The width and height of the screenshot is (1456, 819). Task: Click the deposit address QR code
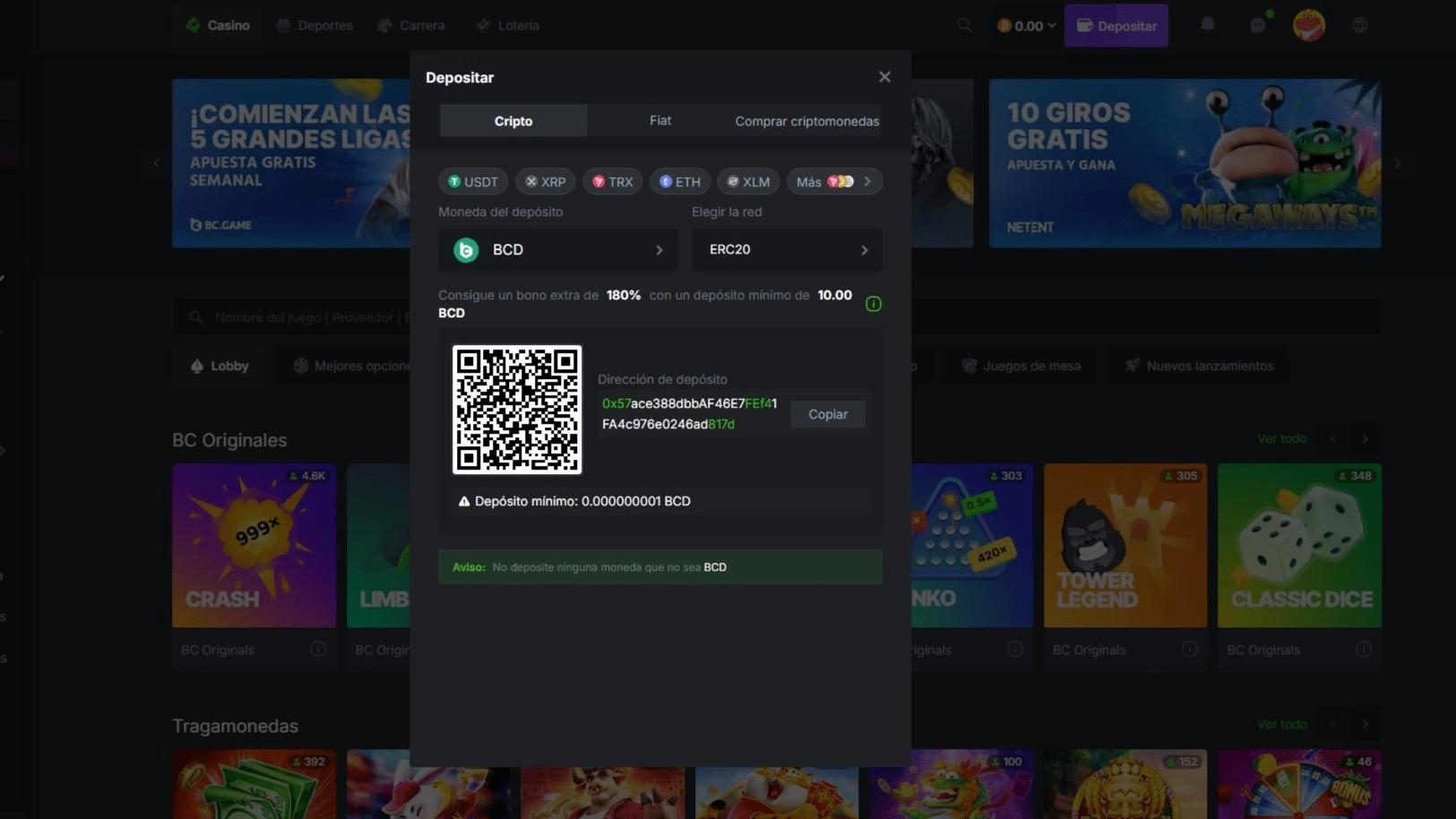517,409
